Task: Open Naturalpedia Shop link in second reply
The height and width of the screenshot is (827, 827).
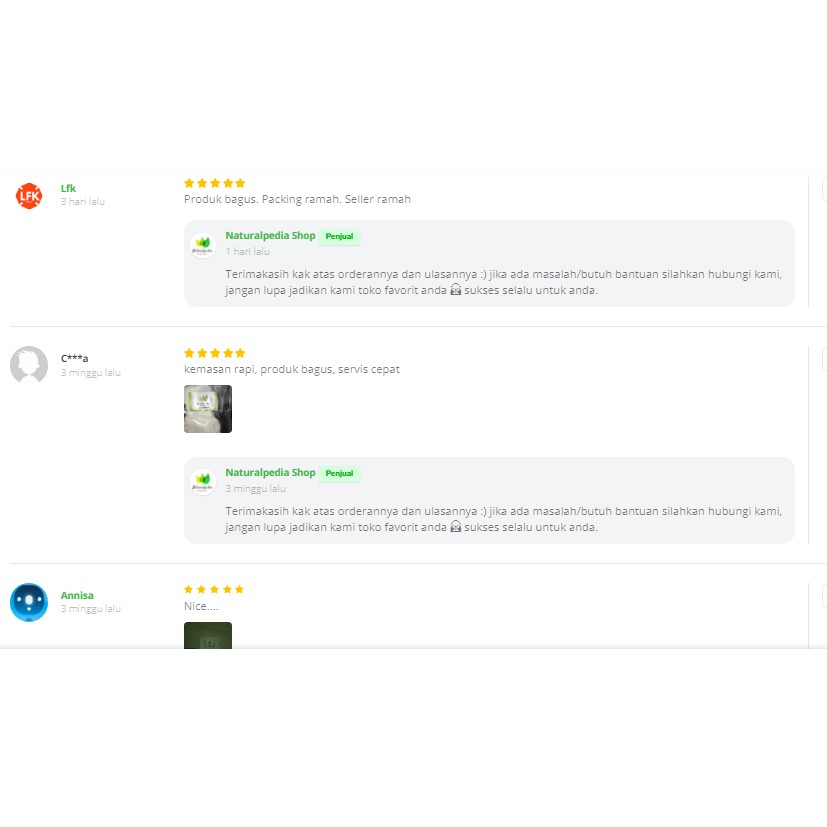Action: coord(270,473)
